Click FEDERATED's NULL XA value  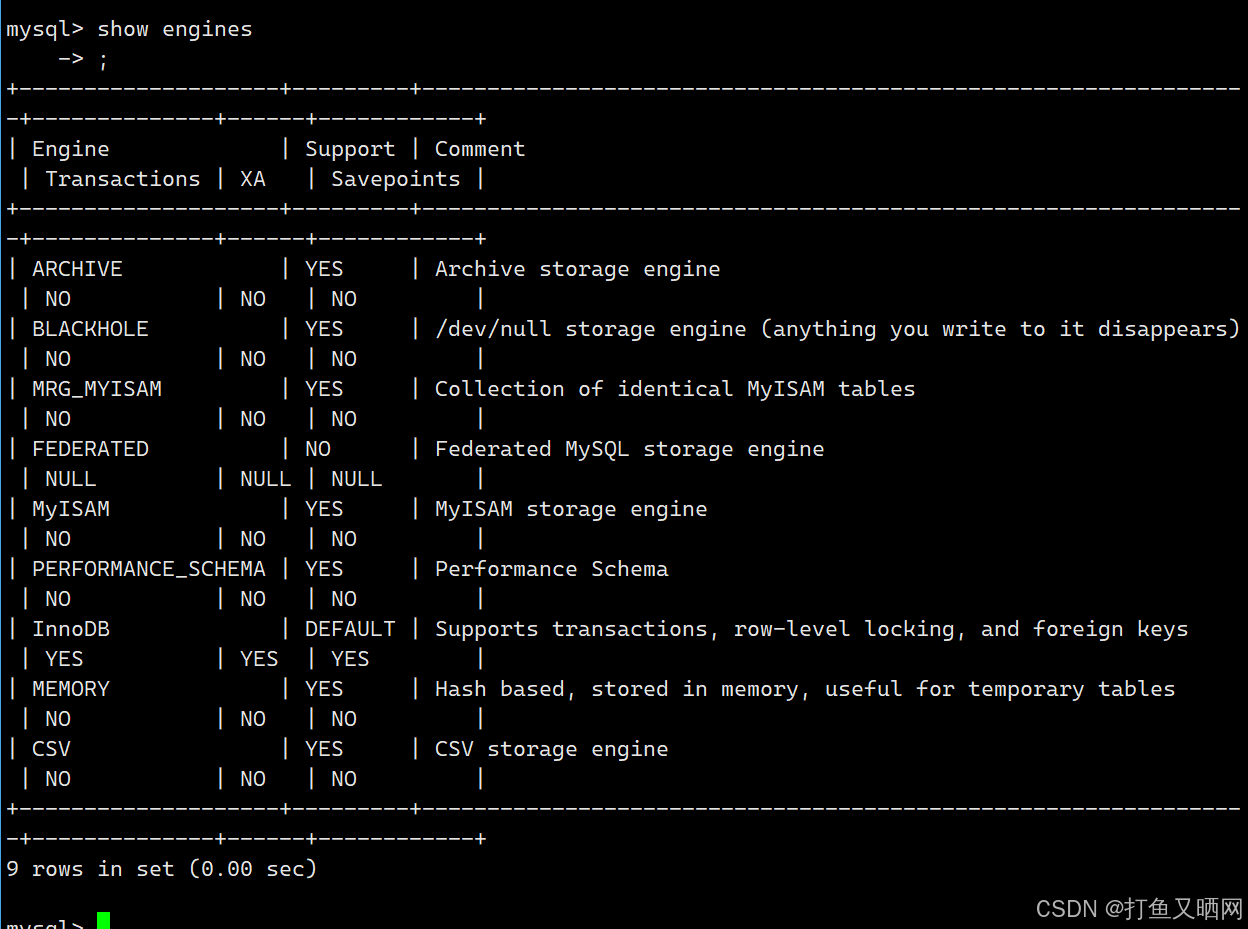pyautogui.click(x=266, y=479)
